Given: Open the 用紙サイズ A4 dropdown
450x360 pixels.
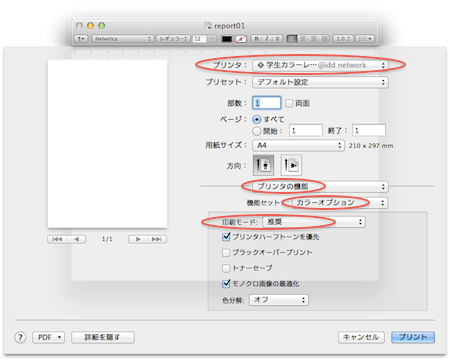Looking at the screenshot, I should 298,145.
